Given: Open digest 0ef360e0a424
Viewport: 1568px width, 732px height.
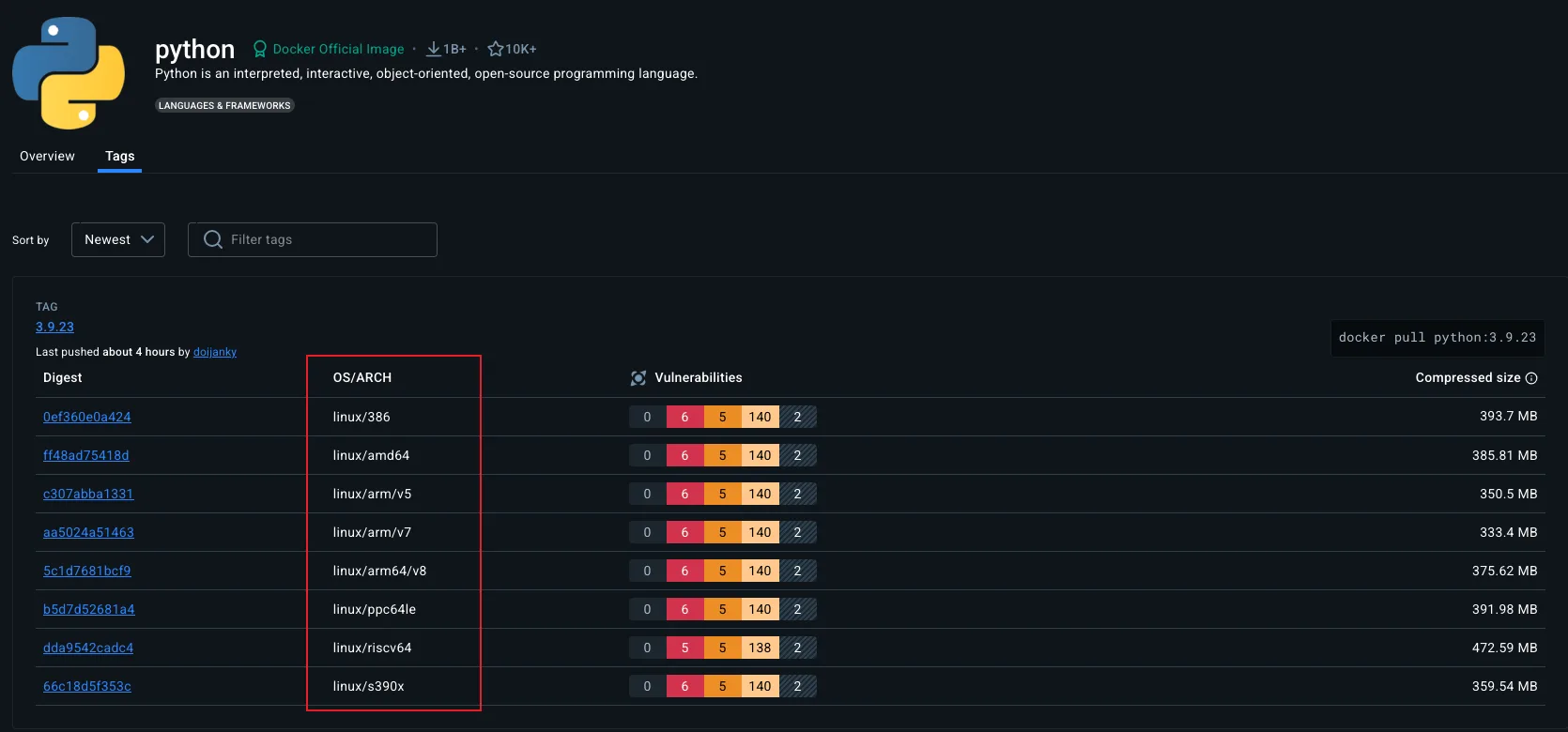Looking at the screenshot, I should (87, 417).
